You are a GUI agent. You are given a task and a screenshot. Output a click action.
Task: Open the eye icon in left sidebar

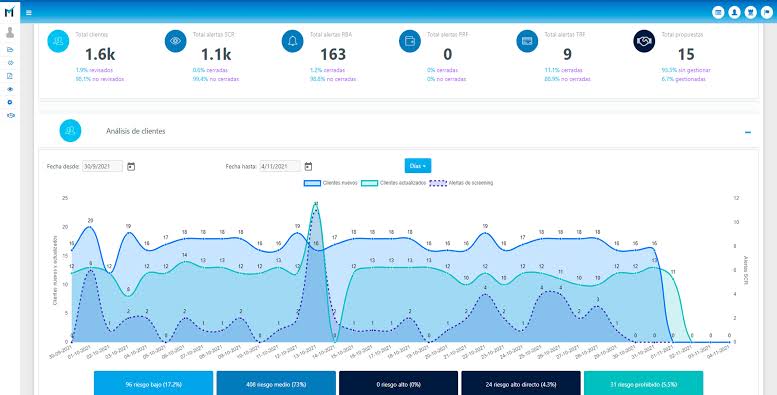point(10,89)
